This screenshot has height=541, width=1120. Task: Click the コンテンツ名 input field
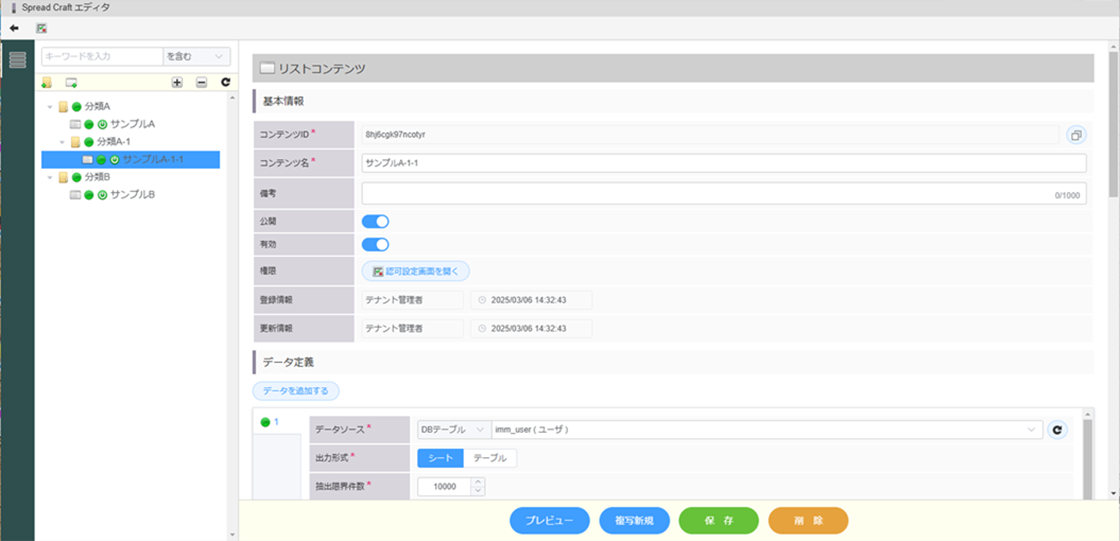[723, 163]
